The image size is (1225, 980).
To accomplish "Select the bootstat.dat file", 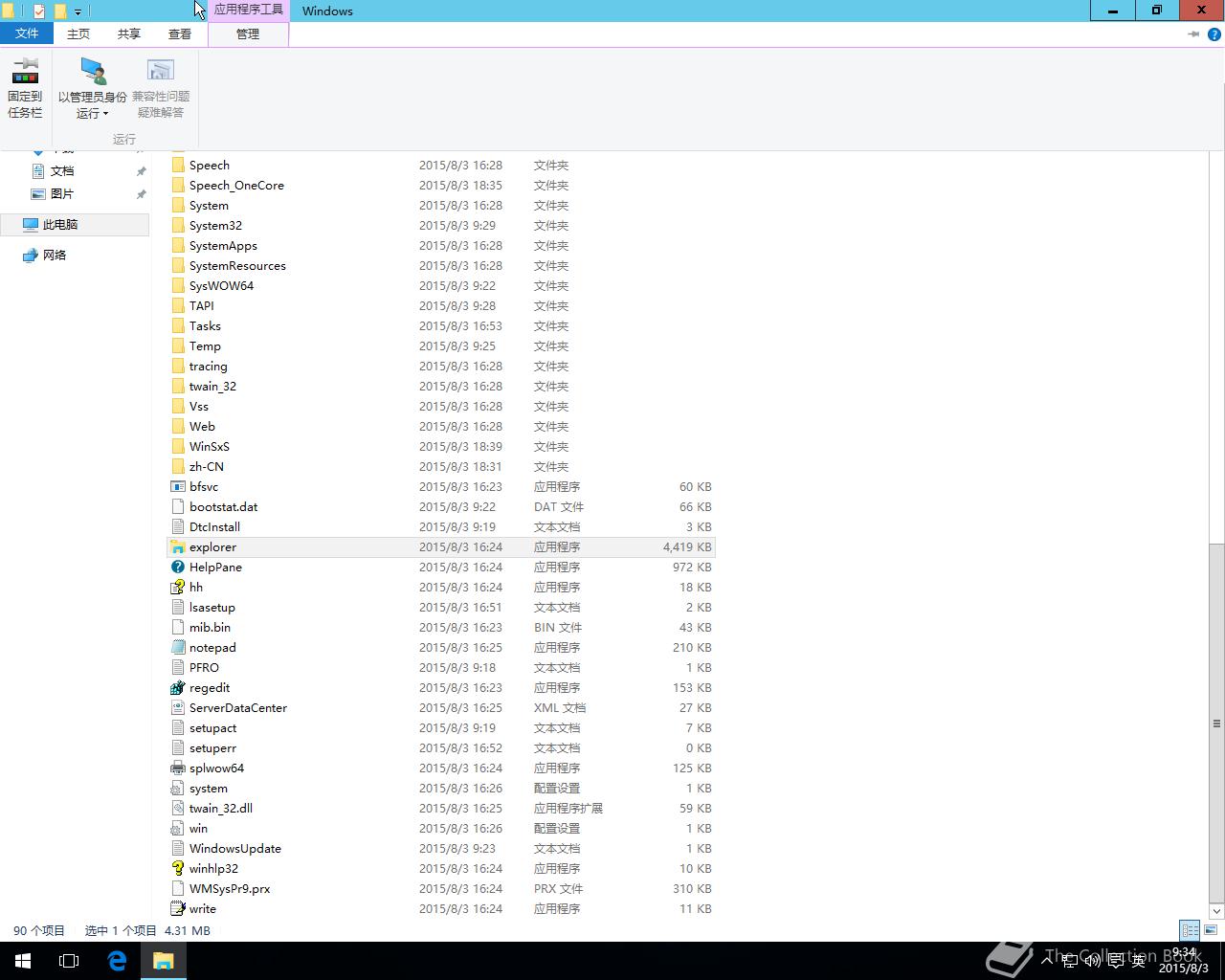I will pos(440,506).
